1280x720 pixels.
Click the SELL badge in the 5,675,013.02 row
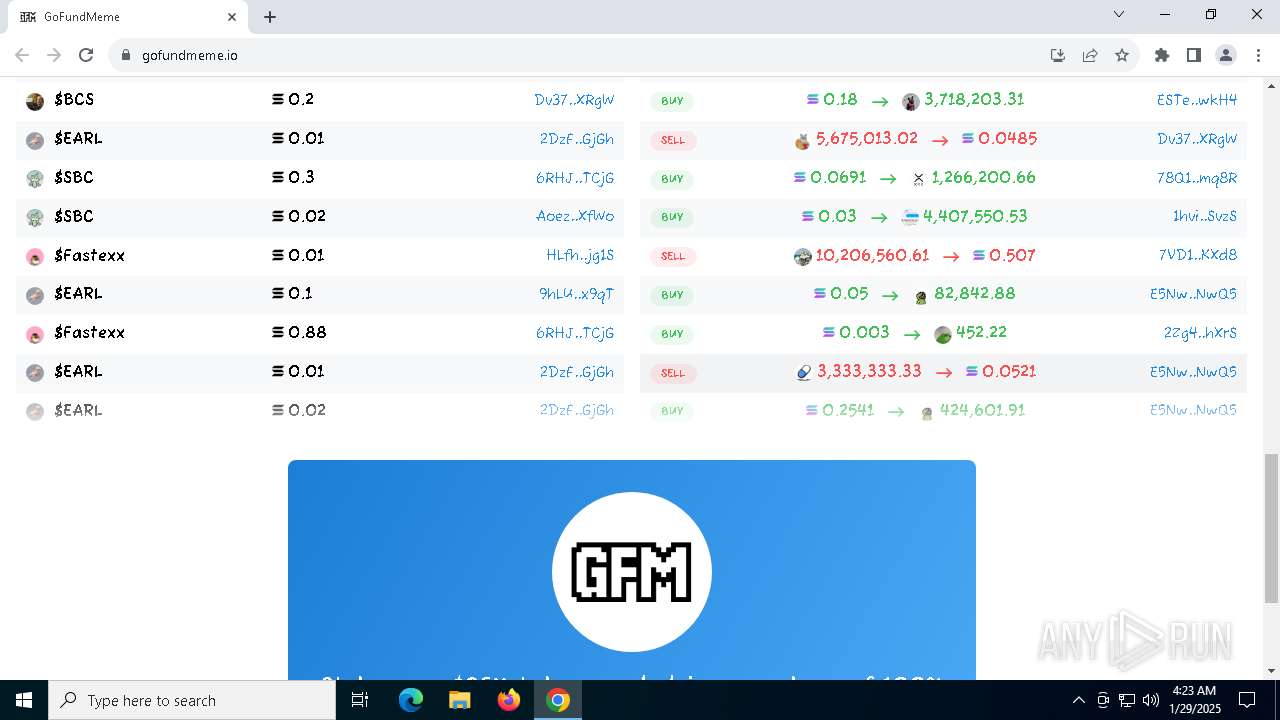[x=673, y=140]
